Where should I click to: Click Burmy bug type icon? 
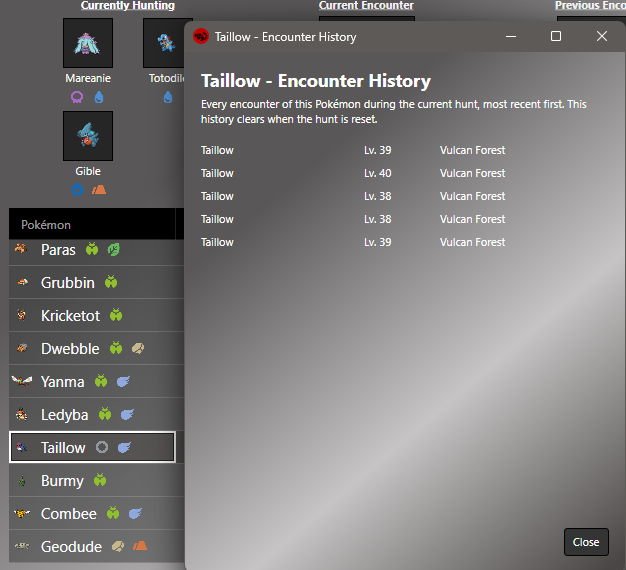[100, 480]
